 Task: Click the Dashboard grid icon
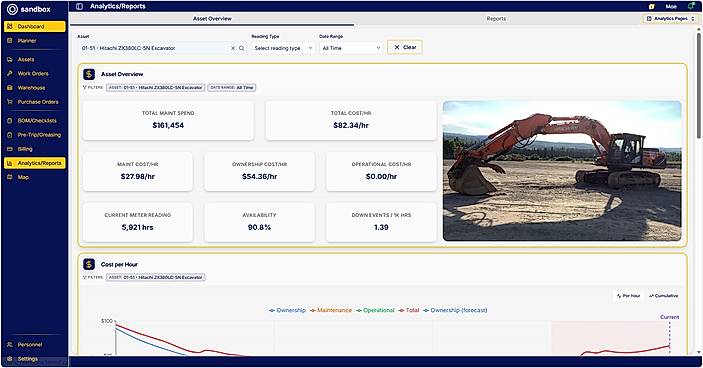point(10,26)
